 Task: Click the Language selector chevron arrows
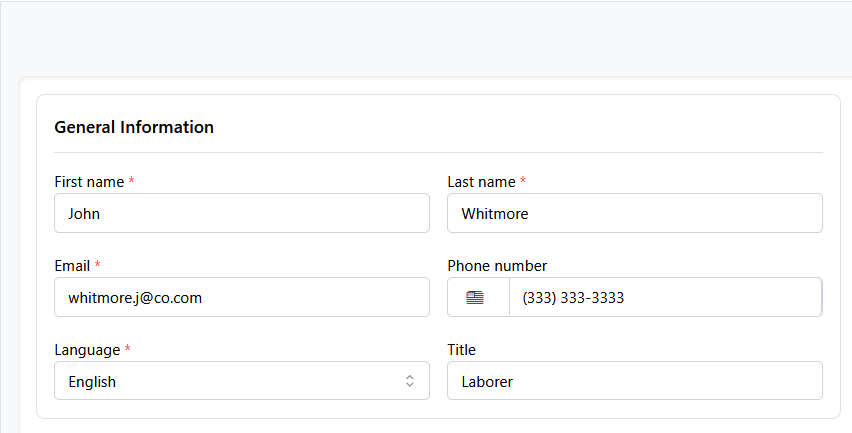coord(410,381)
